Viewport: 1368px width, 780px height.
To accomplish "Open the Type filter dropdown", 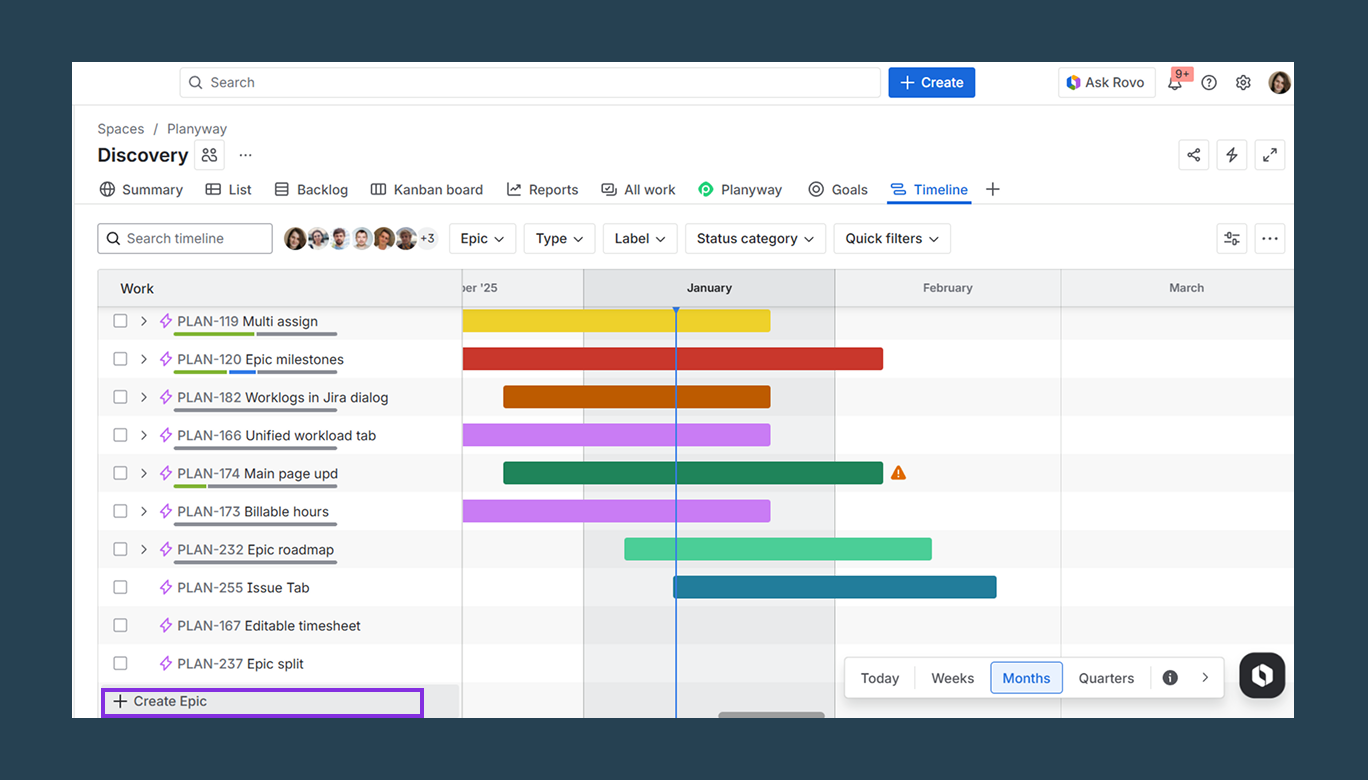I will 559,239.
